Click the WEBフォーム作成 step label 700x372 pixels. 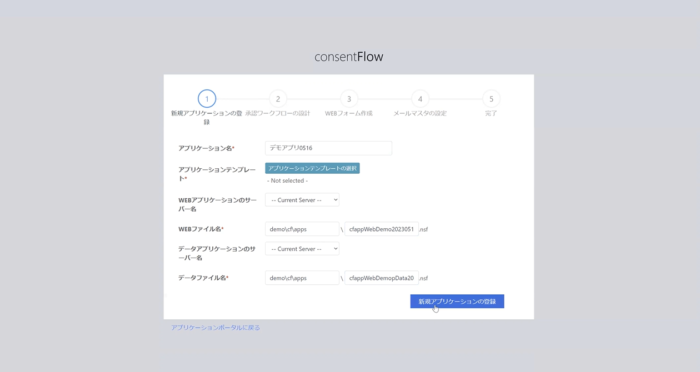[349, 113]
